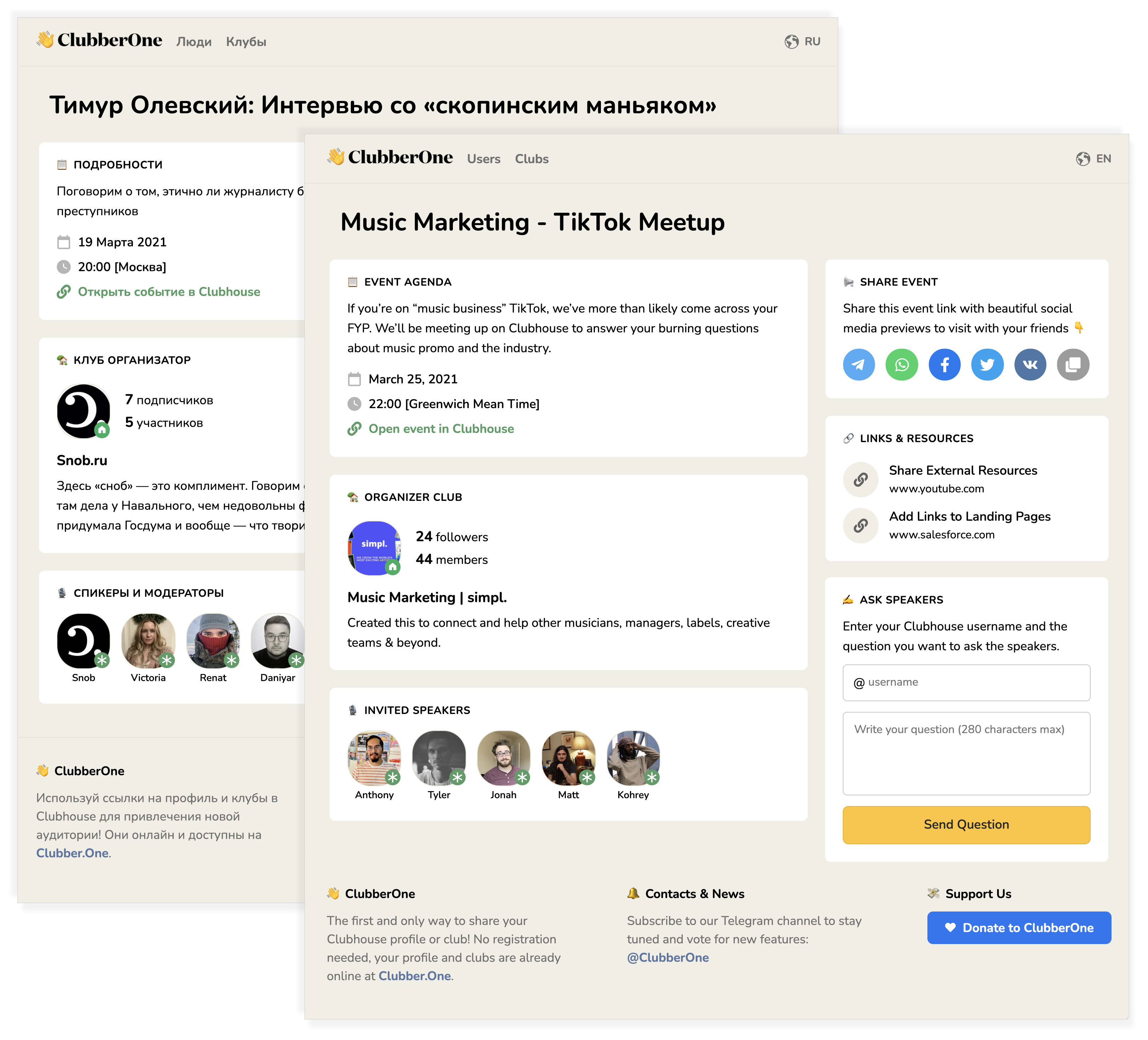
Task: Go to the Clubs menu item
Action: pos(531,159)
